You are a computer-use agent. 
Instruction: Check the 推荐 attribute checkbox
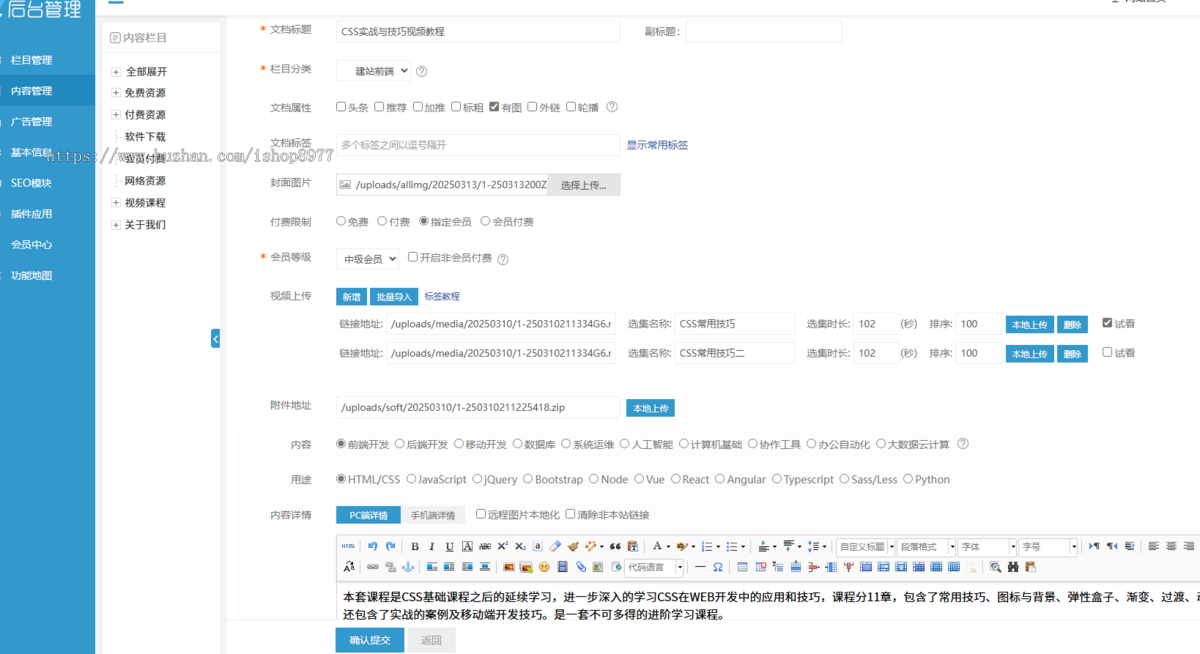[x=379, y=106]
